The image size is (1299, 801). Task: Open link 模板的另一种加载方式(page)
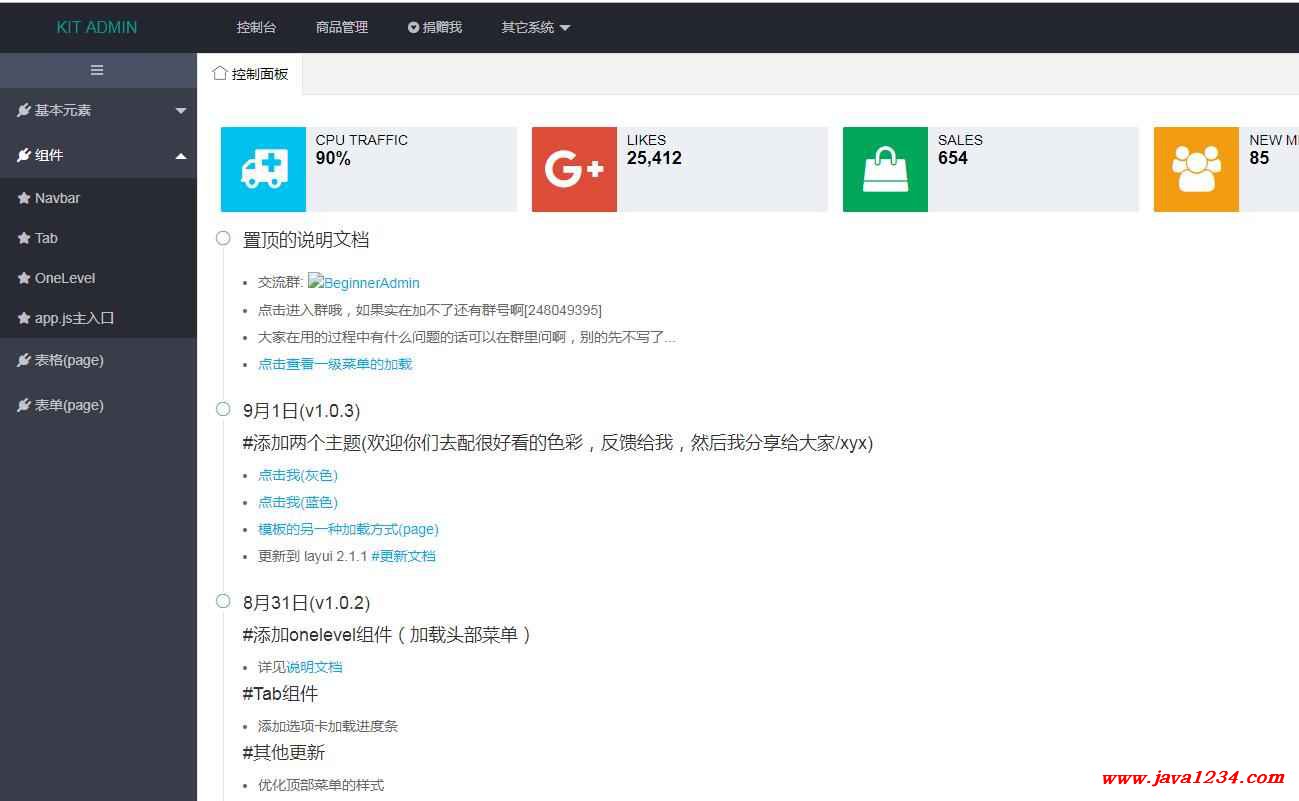348,529
